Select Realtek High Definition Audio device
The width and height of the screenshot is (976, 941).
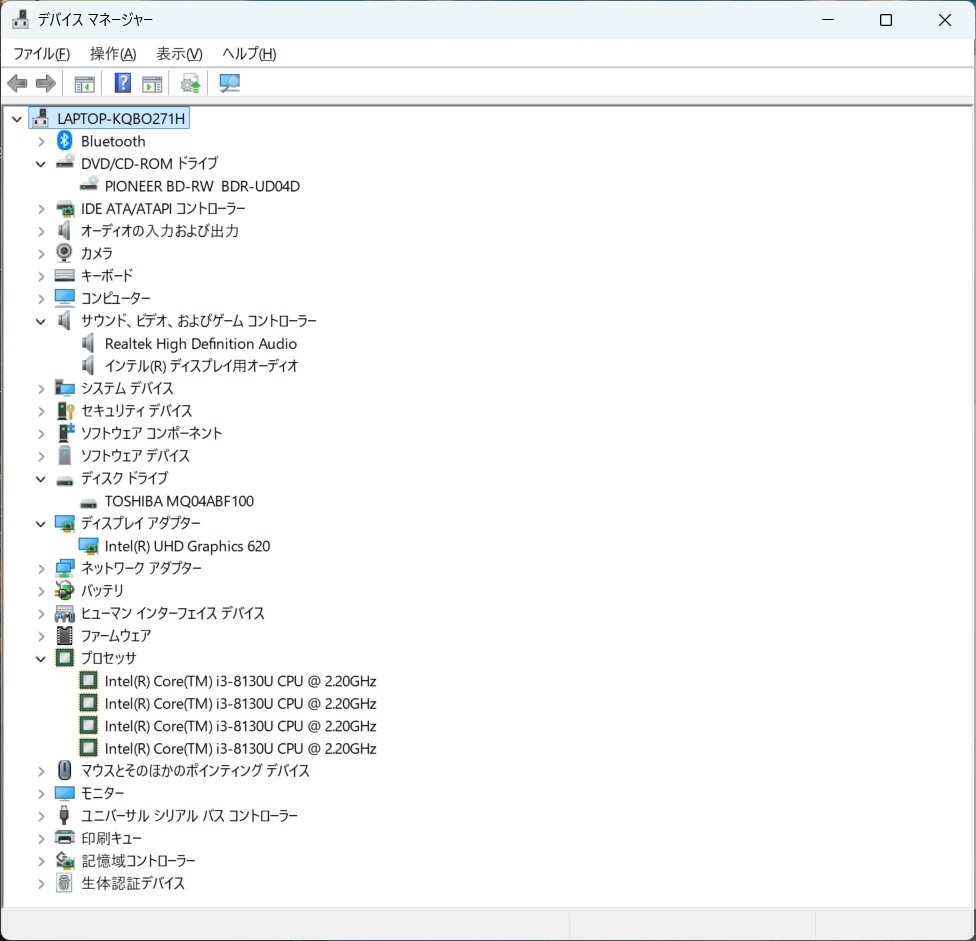(201, 343)
